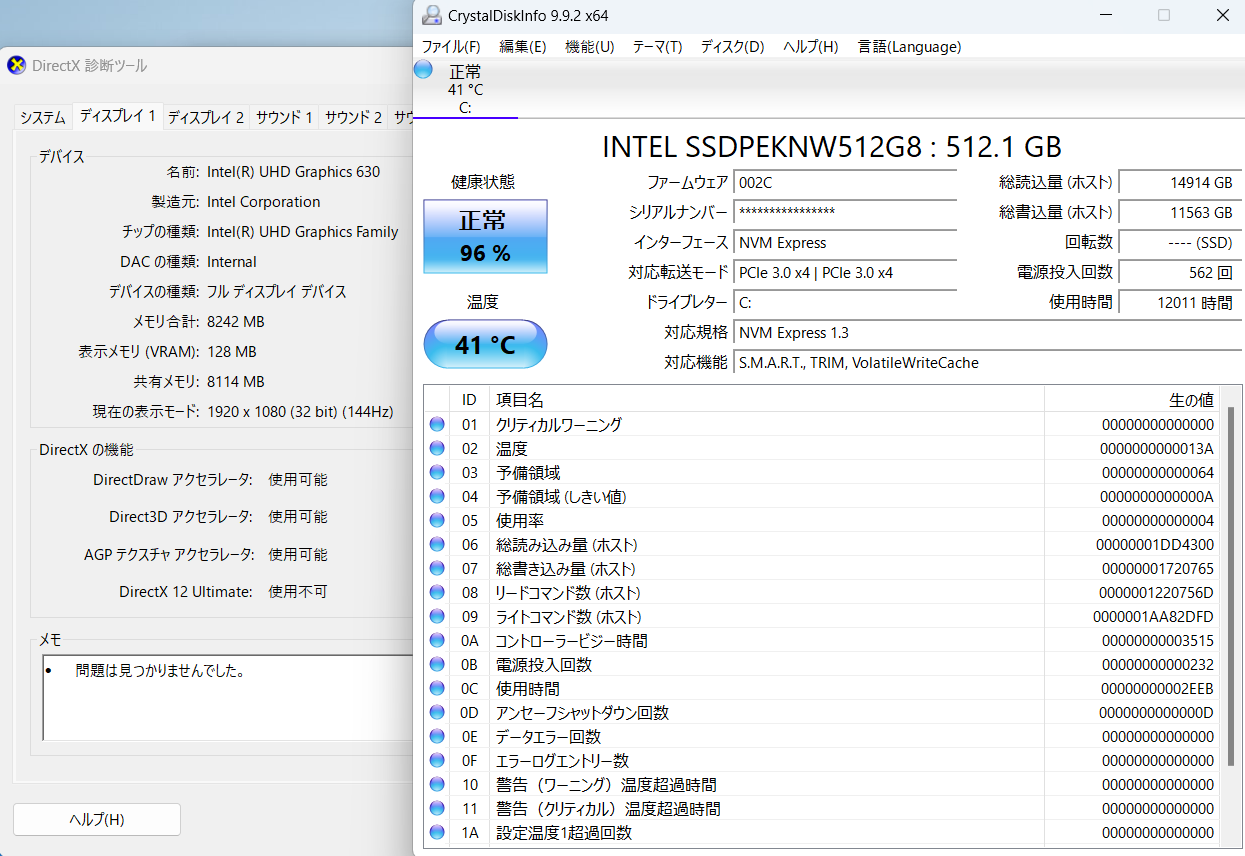Click transfer mode field PCIe 3.0 x4

click(x=845, y=273)
